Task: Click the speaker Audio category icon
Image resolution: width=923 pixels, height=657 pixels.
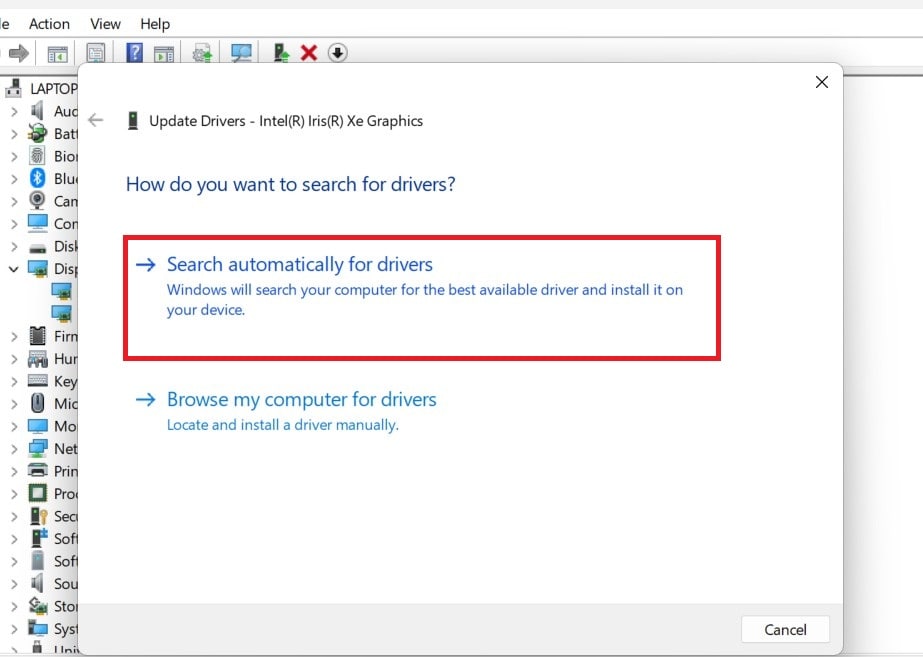Action: 37,111
